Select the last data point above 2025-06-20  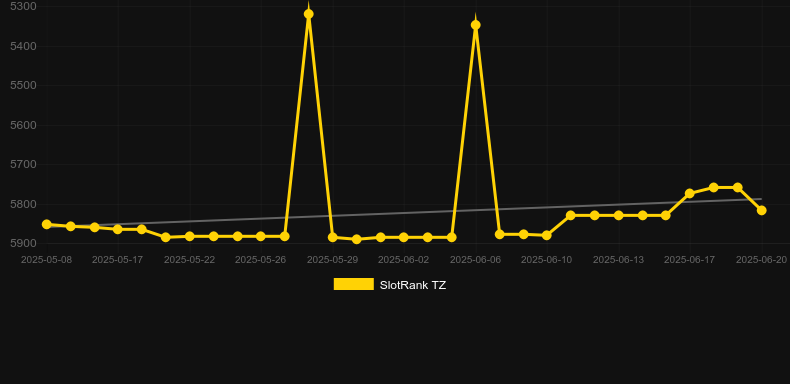click(762, 210)
